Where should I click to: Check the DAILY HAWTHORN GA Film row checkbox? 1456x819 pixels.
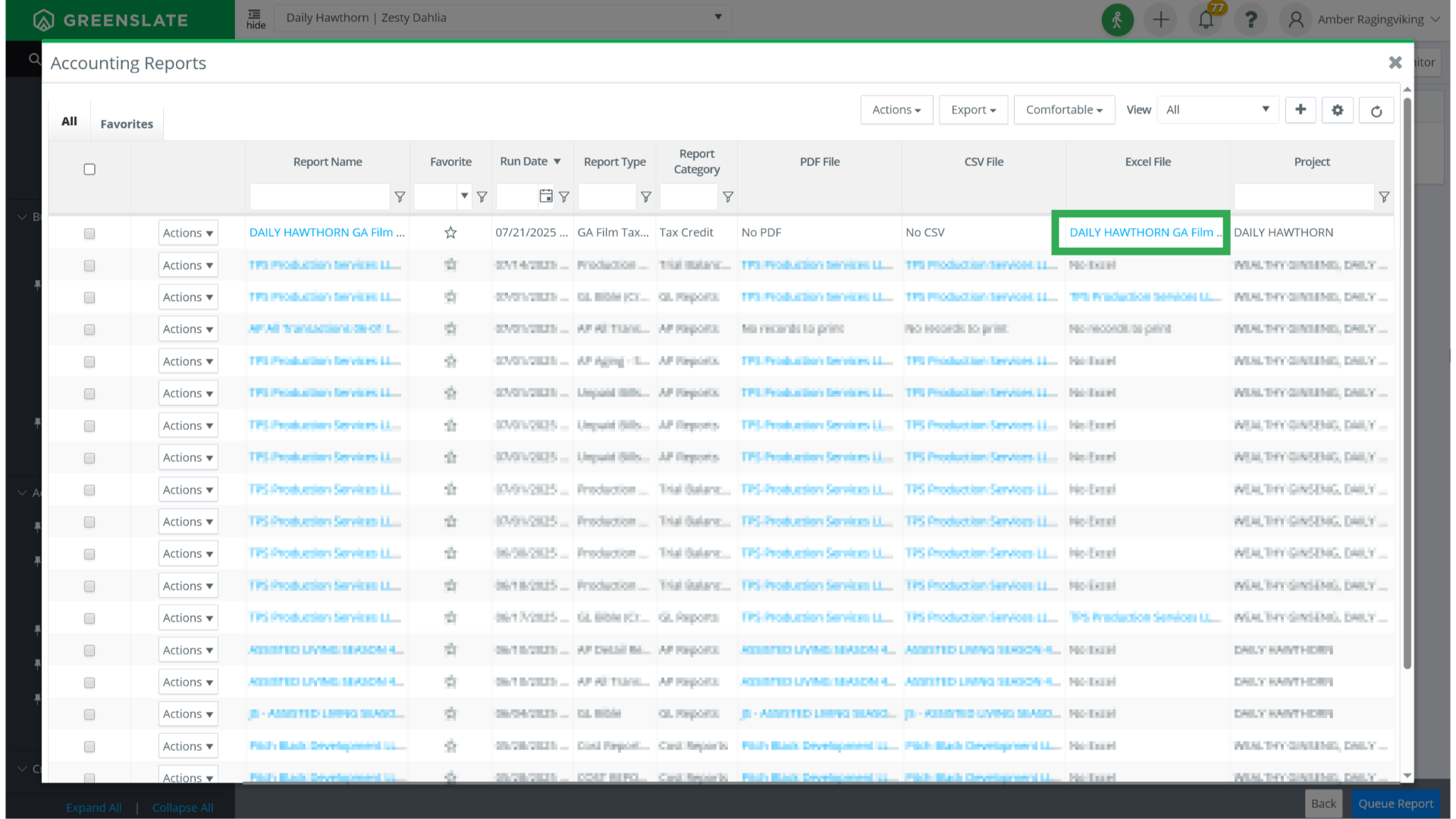tap(89, 234)
